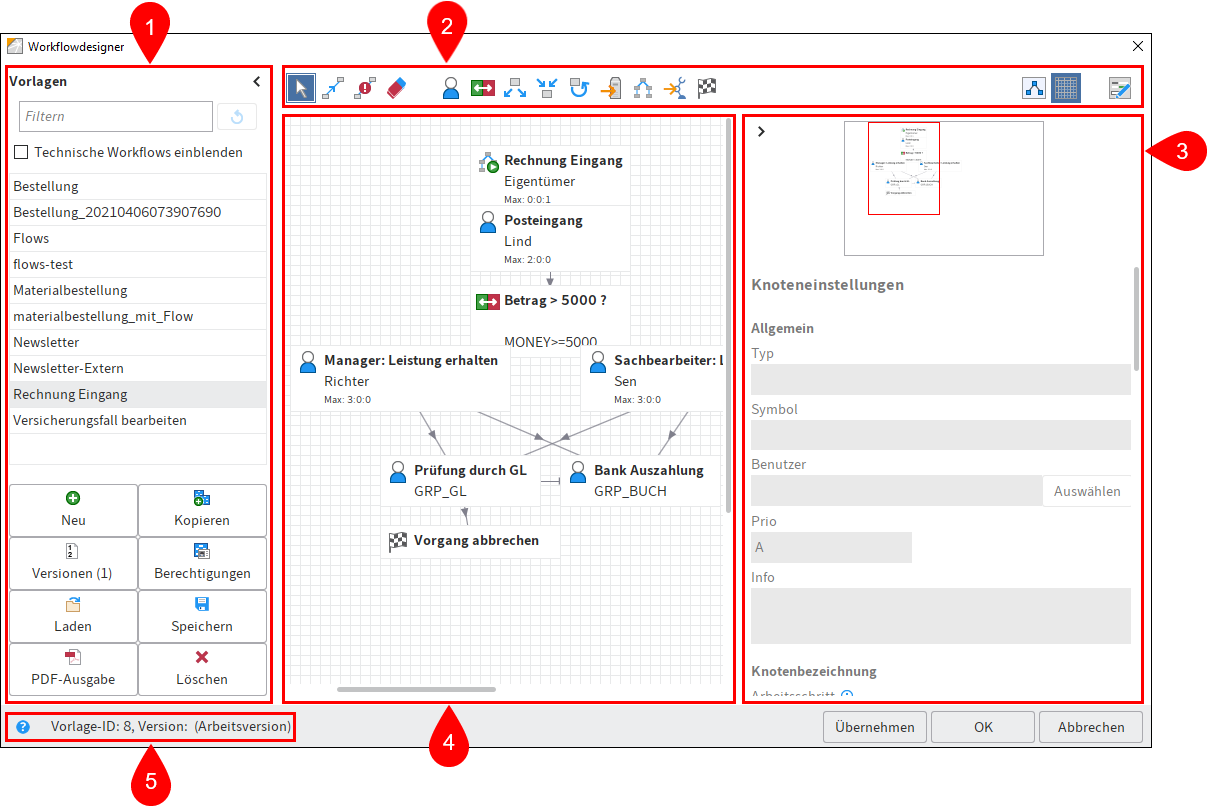Select Versicherungsfall bearbeiten template
This screenshot has width=1208, height=807.
(x=138, y=420)
